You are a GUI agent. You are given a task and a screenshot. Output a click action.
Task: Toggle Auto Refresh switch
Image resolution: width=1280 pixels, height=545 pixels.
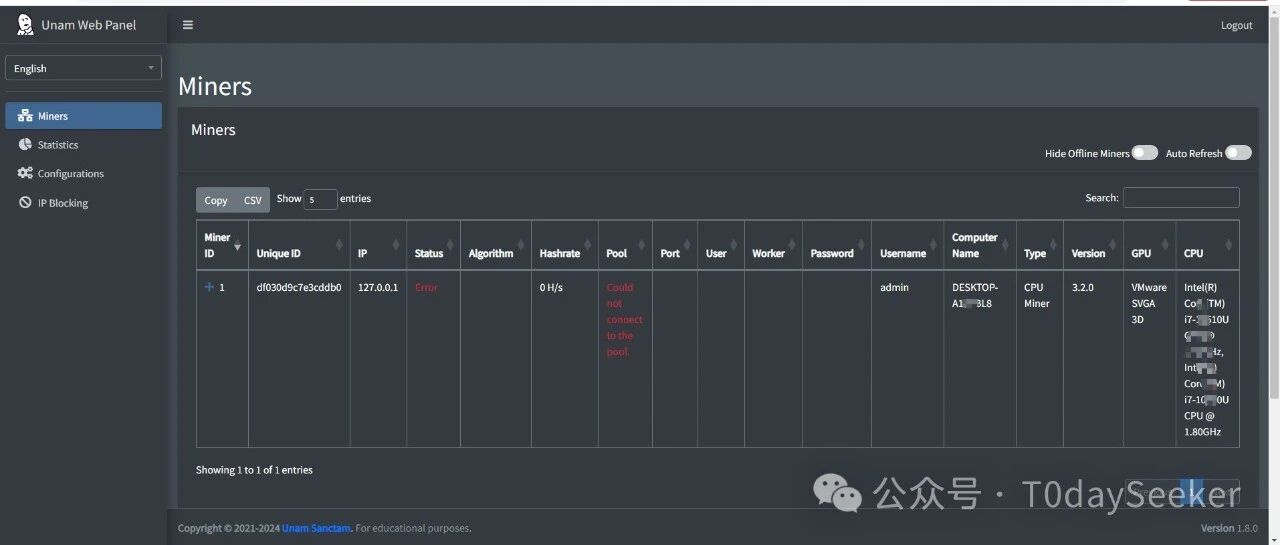click(1238, 153)
